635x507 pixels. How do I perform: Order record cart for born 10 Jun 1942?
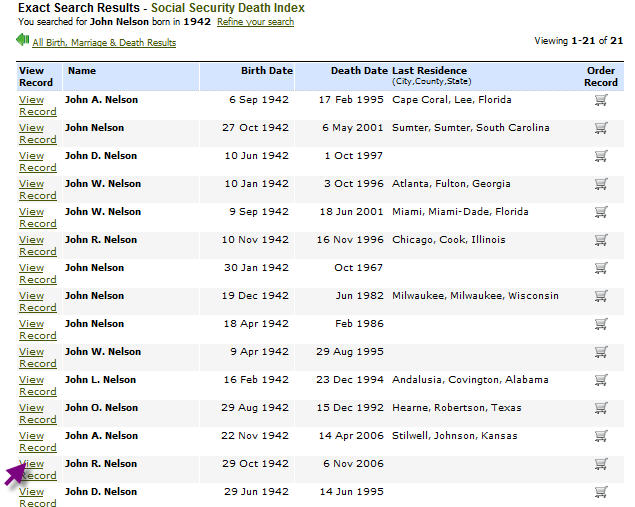click(601, 156)
